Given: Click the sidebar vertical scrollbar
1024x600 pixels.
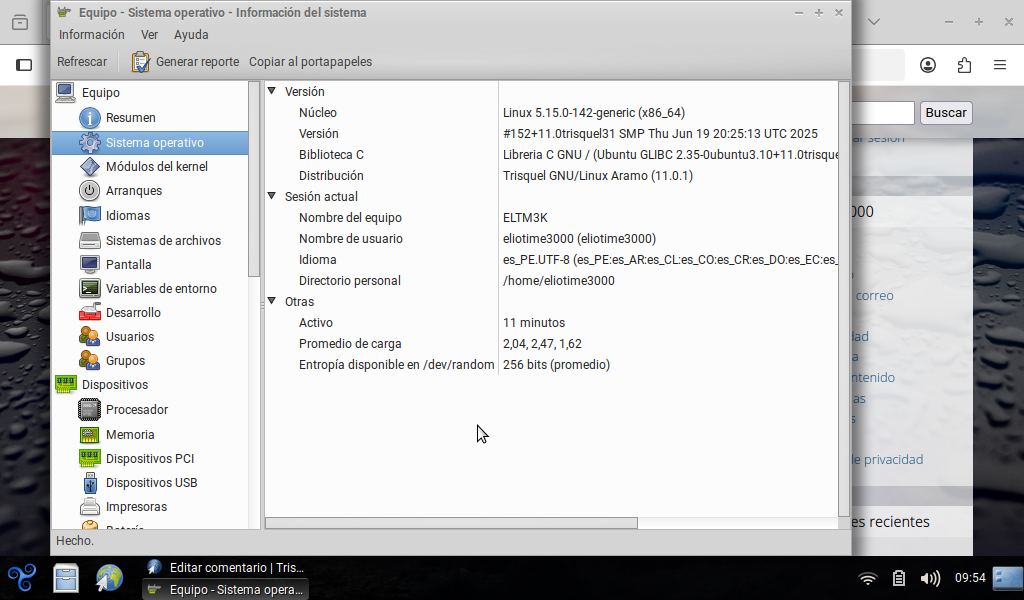Looking at the screenshot, I should (x=254, y=179).
